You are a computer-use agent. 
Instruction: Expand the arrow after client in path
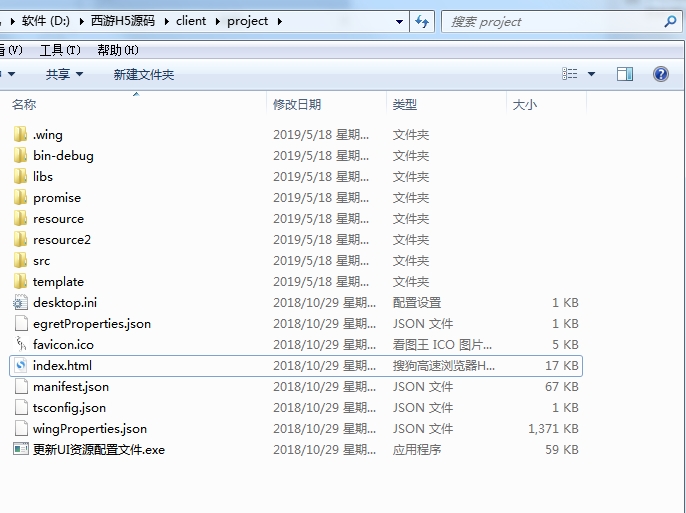coord(220,21)
